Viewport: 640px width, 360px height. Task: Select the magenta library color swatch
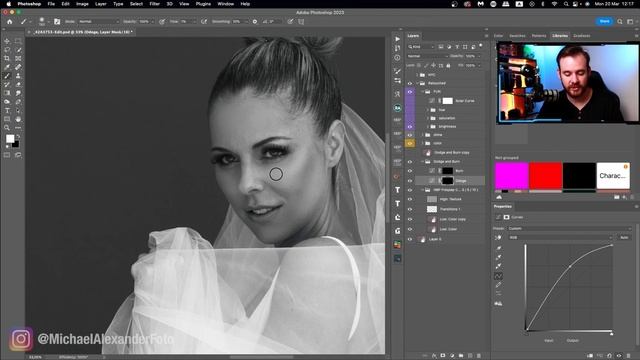[511, 176]
